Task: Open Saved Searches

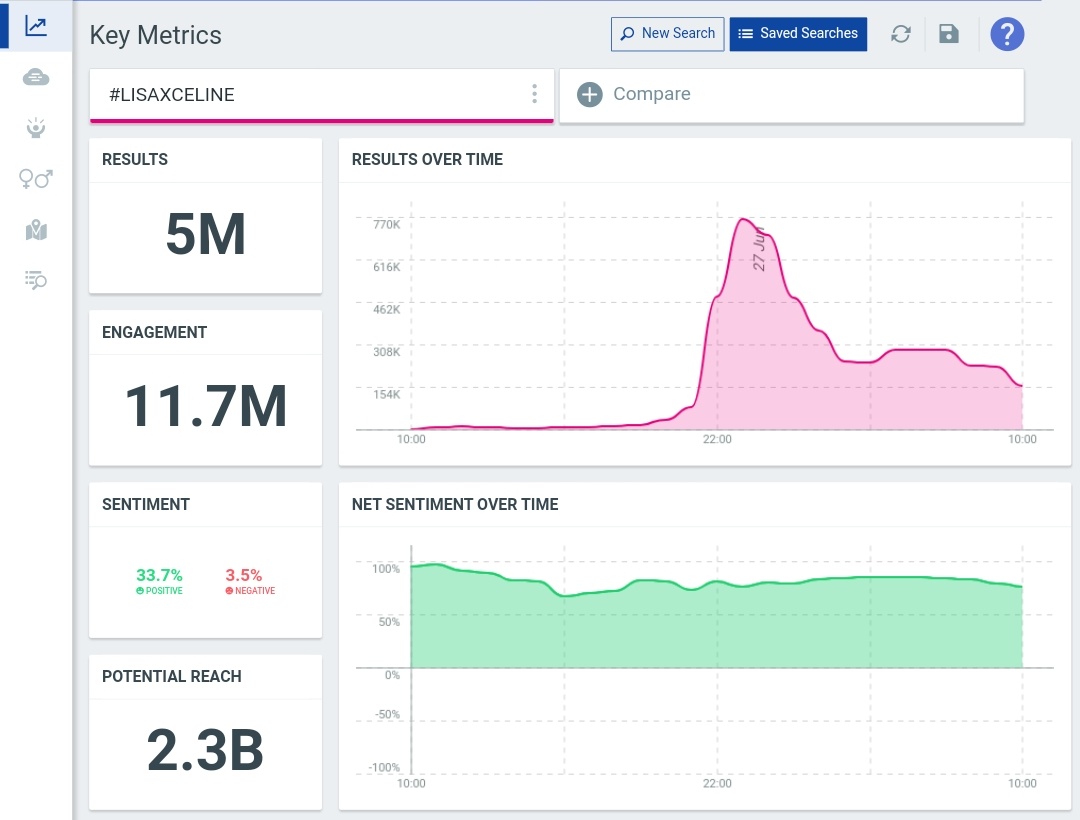Action: pyautogui.click(x=798, y=34)
